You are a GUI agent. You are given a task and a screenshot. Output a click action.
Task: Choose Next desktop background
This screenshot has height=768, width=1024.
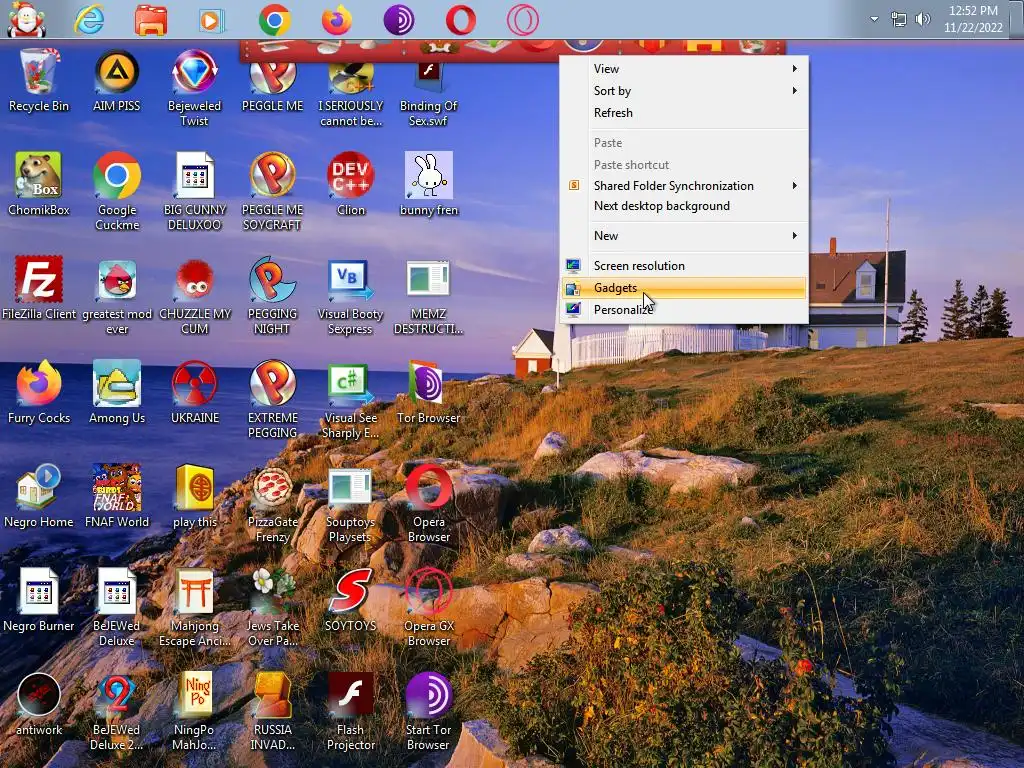pos(684,206)
